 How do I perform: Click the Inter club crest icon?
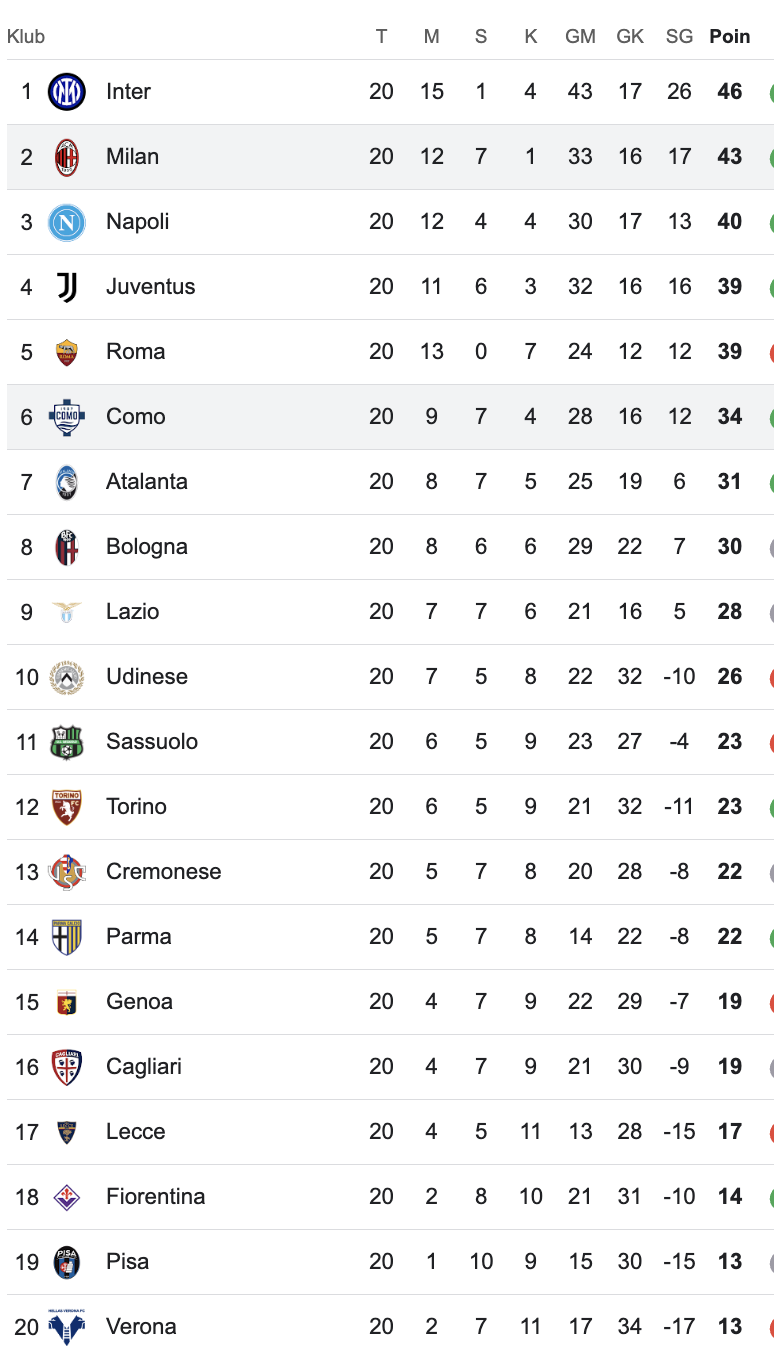67,92
